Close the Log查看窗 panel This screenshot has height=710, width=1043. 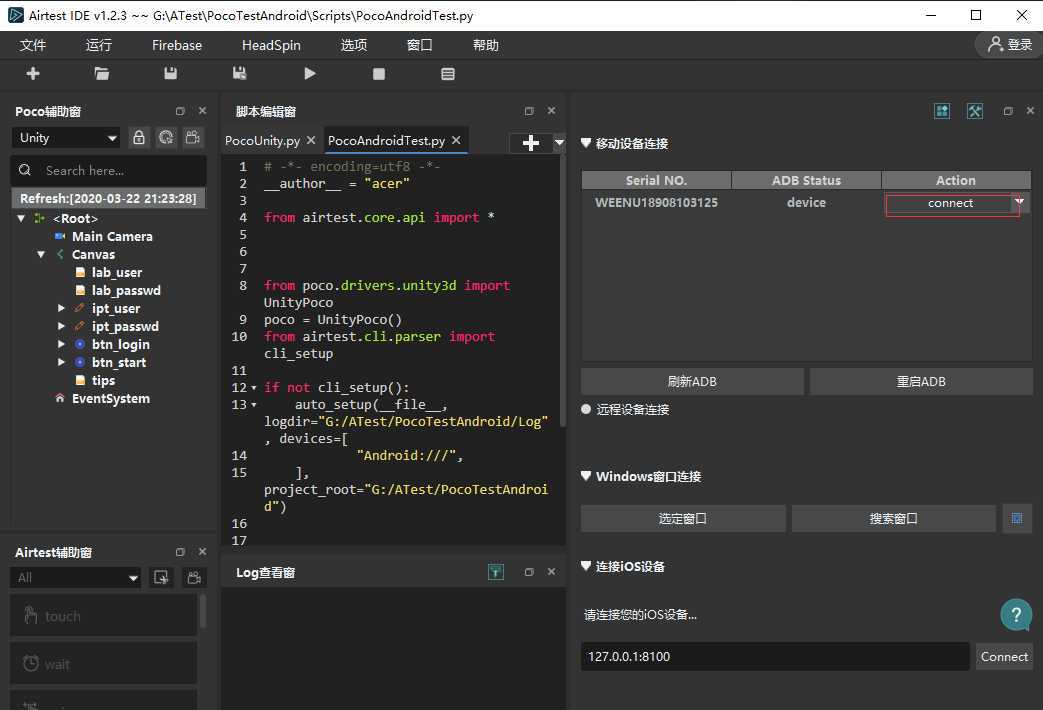click(x=551, y=572)
